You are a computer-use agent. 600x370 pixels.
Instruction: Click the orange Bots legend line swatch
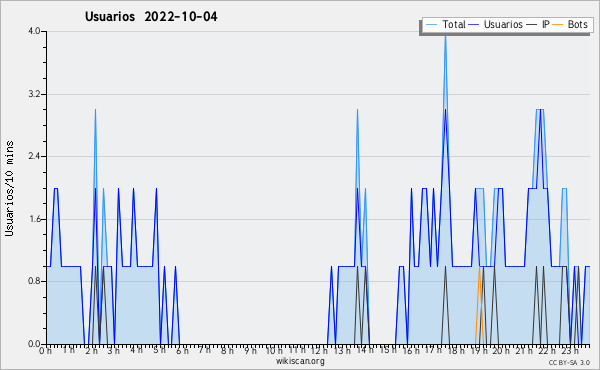coord(558,25)
